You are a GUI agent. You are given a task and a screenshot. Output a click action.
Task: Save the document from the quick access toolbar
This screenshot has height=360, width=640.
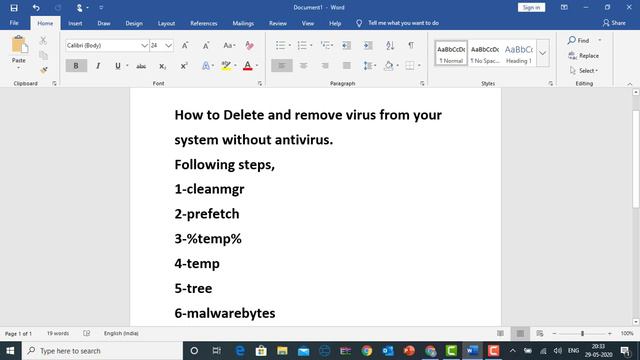tap(14, 8)
